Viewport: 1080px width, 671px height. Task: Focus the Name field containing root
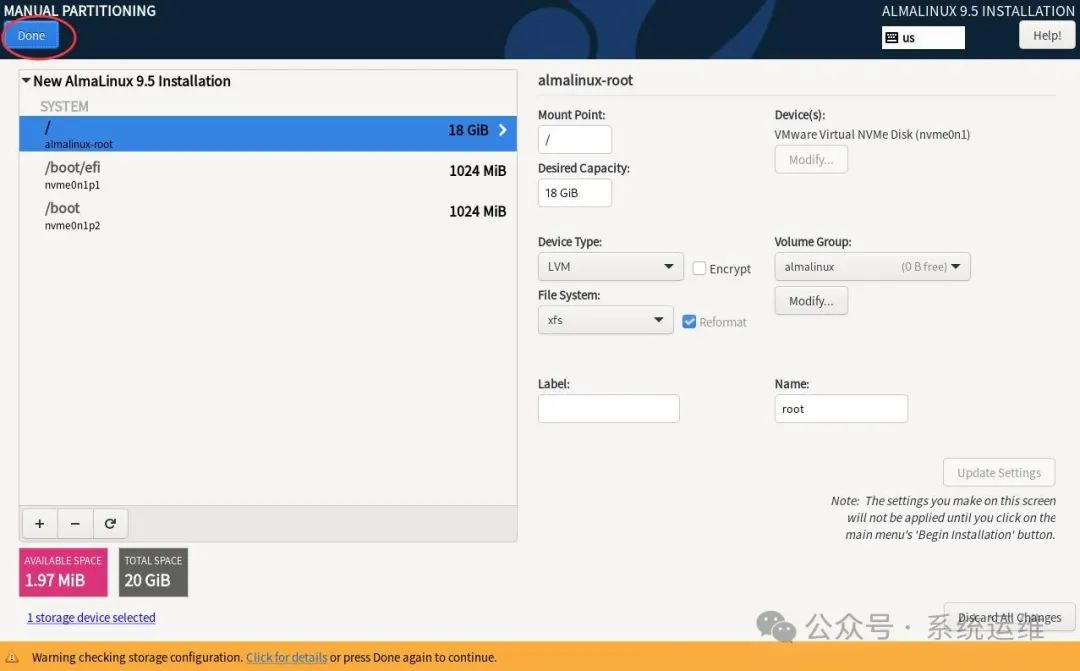841,409
